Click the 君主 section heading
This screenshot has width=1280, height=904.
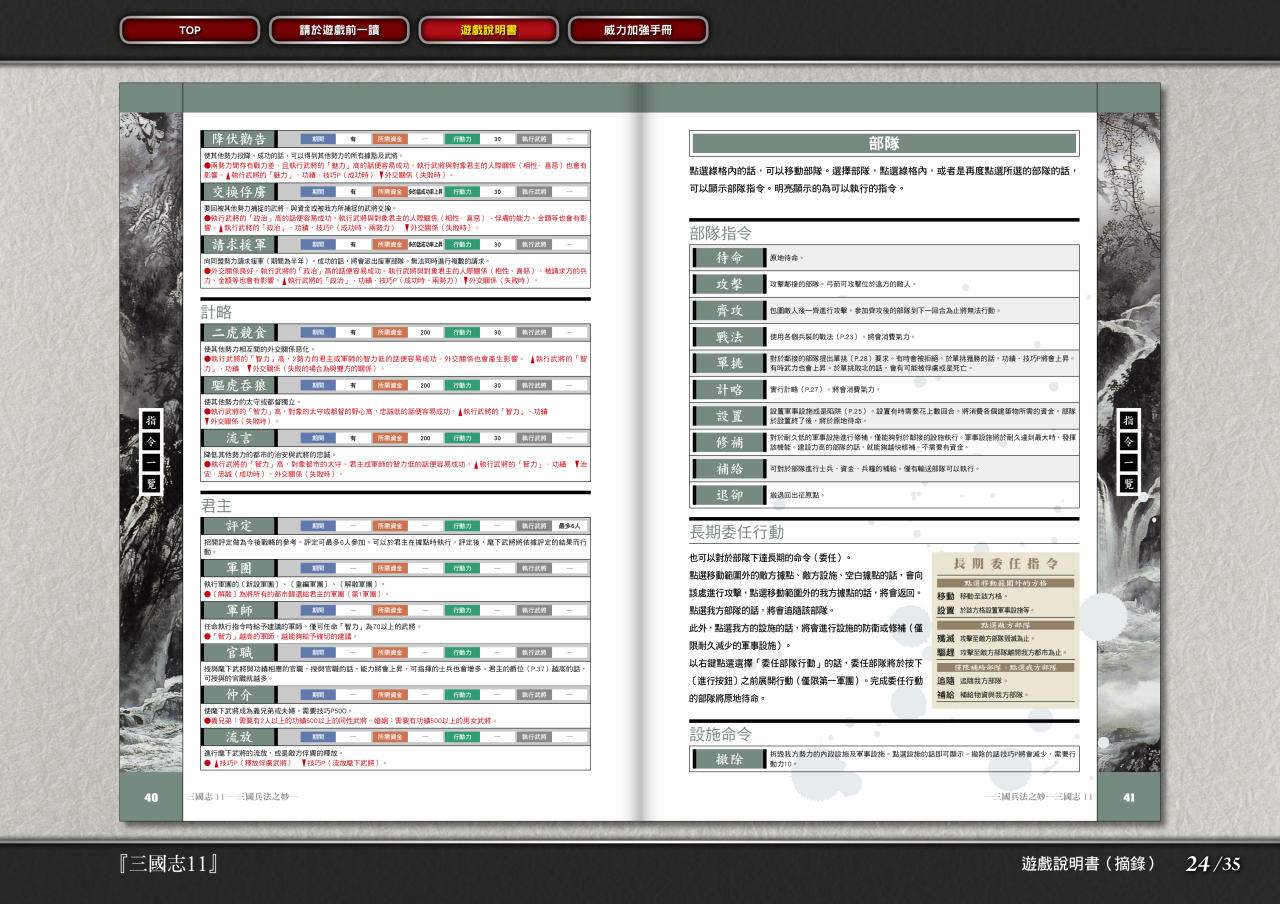coord(217,506)
